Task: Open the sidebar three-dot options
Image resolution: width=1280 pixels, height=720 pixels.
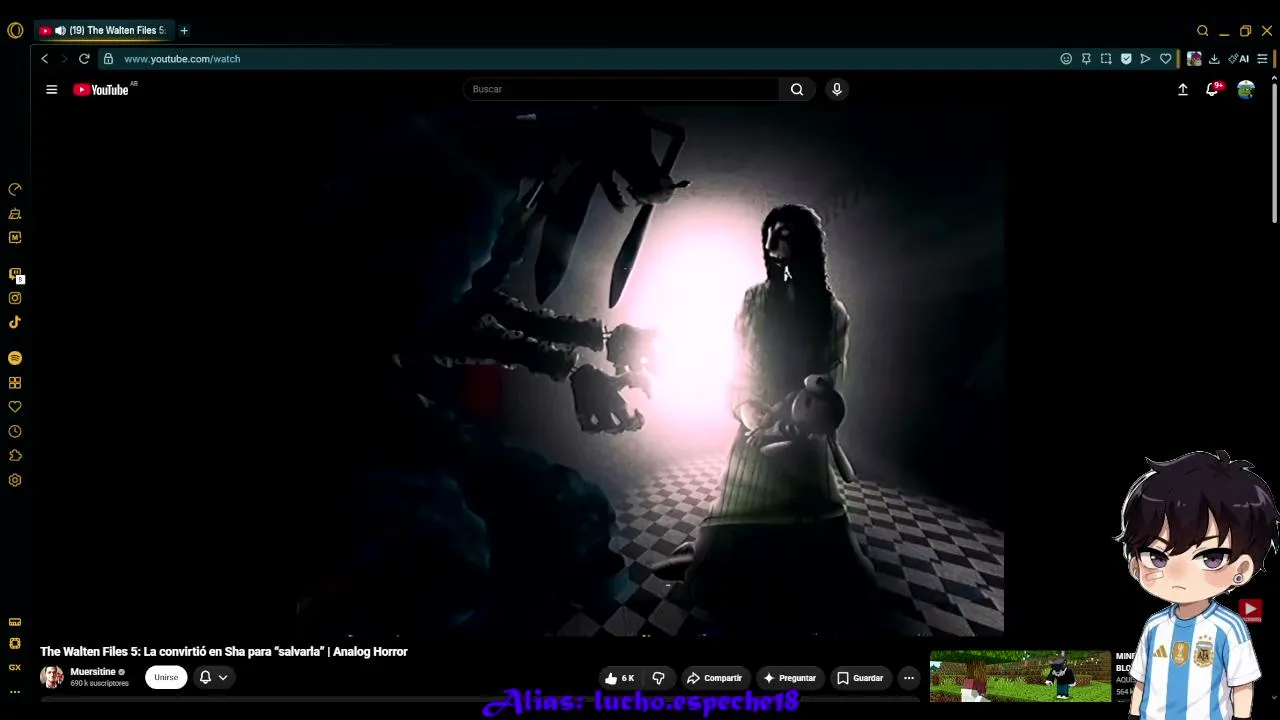Action: coord(15,692)
